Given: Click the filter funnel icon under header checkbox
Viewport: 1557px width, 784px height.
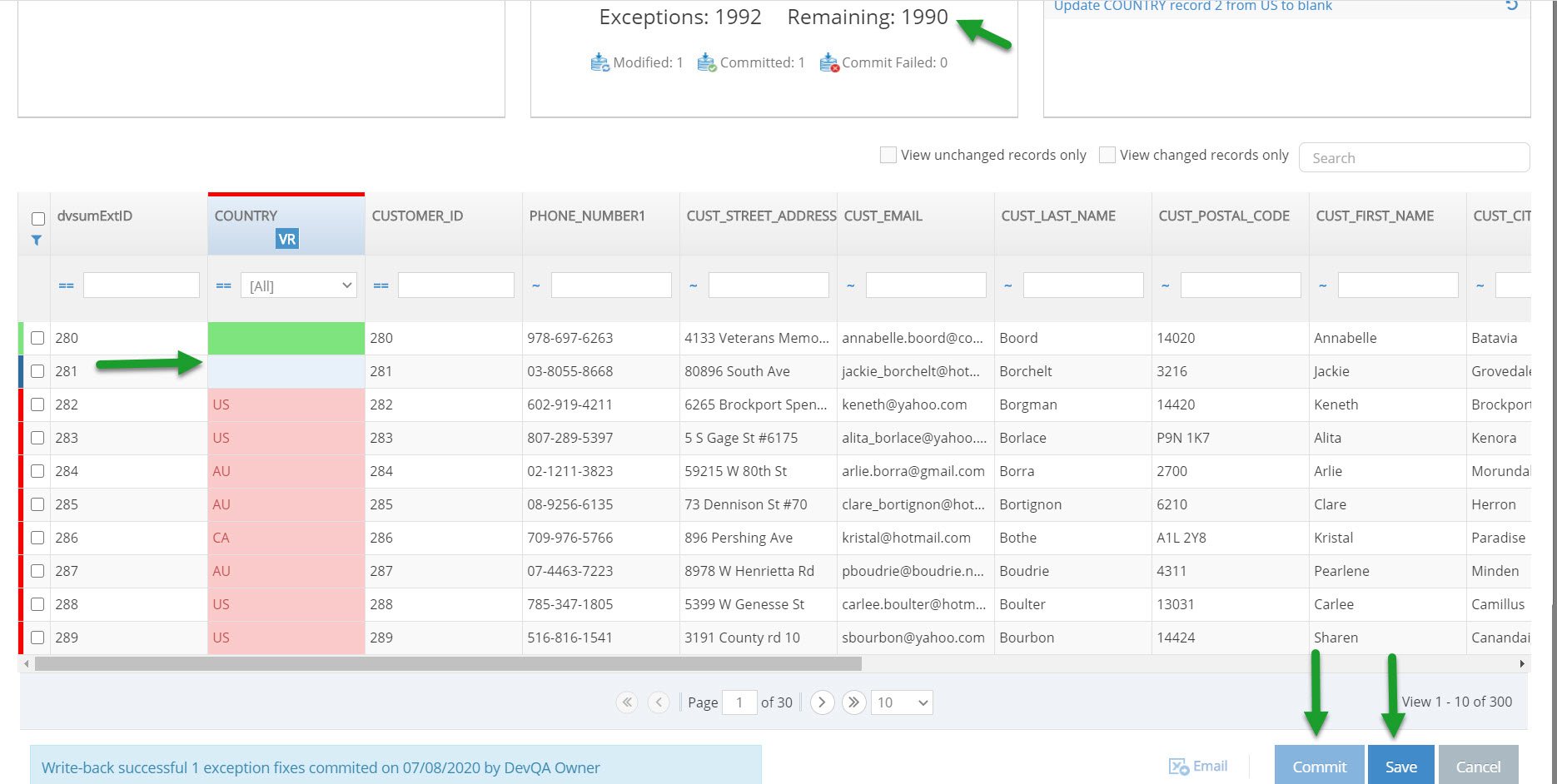Looking at the screenshot, I should pos(37,241).
